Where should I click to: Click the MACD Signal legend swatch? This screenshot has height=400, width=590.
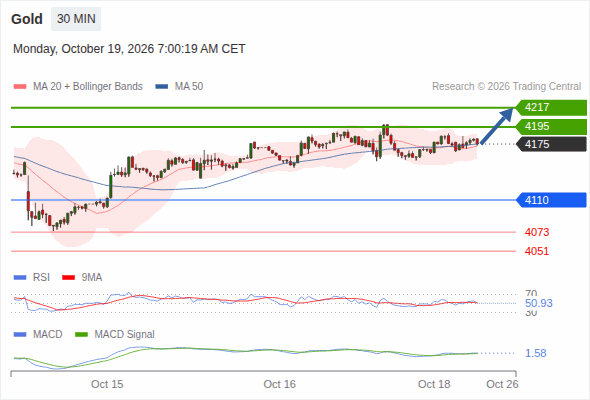[81, 335]
